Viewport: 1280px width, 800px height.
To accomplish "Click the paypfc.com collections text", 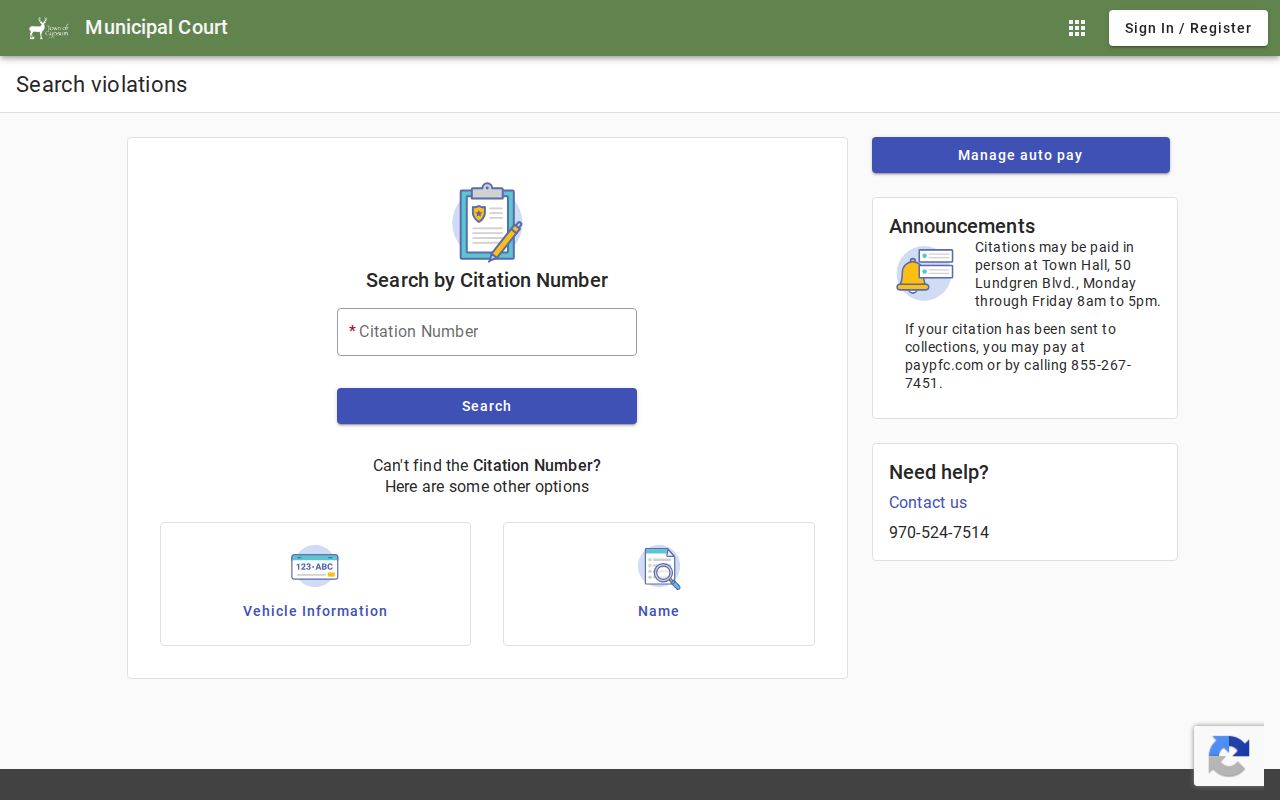I will [x=1018, y=356].
